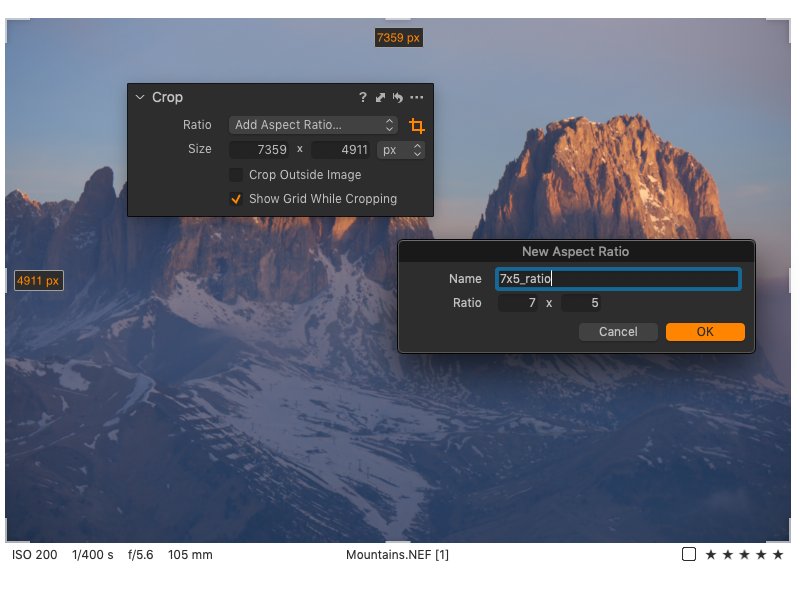Image resolution: width=800 pixels, height=595 pixels.
Task: Reset the Crop tool with undo arrow
Action: click(398, 97)
